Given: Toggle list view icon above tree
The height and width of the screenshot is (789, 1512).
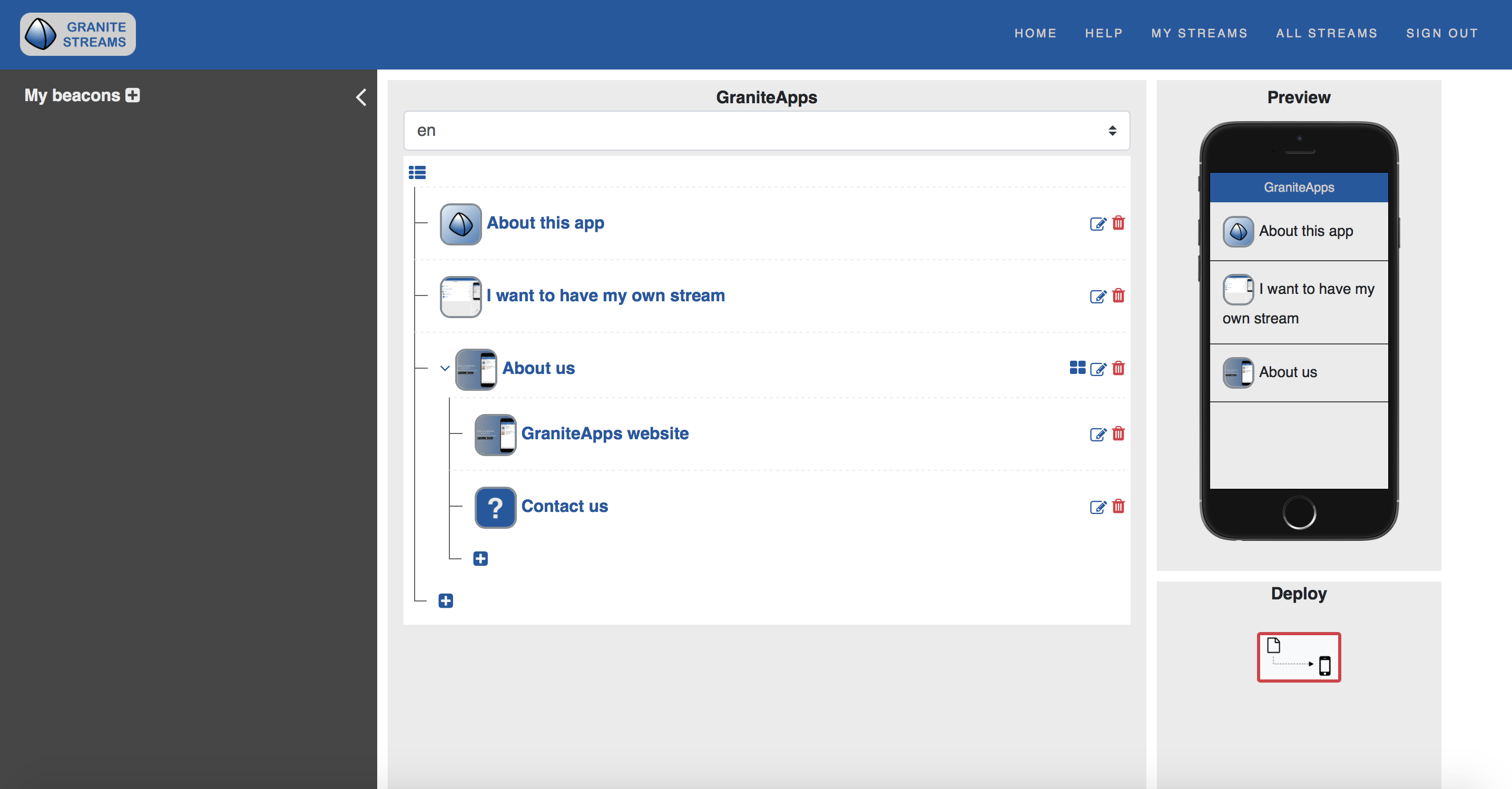Looking at the screenshot, I should pos(417,172).
